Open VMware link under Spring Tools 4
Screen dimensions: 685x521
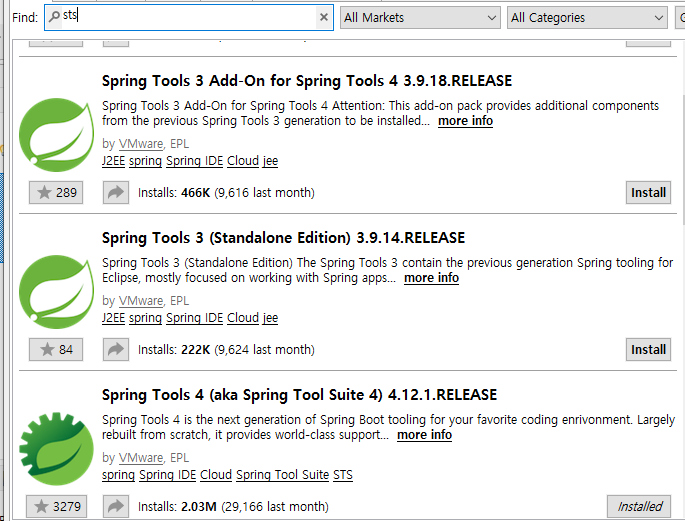tap(141, 458)
